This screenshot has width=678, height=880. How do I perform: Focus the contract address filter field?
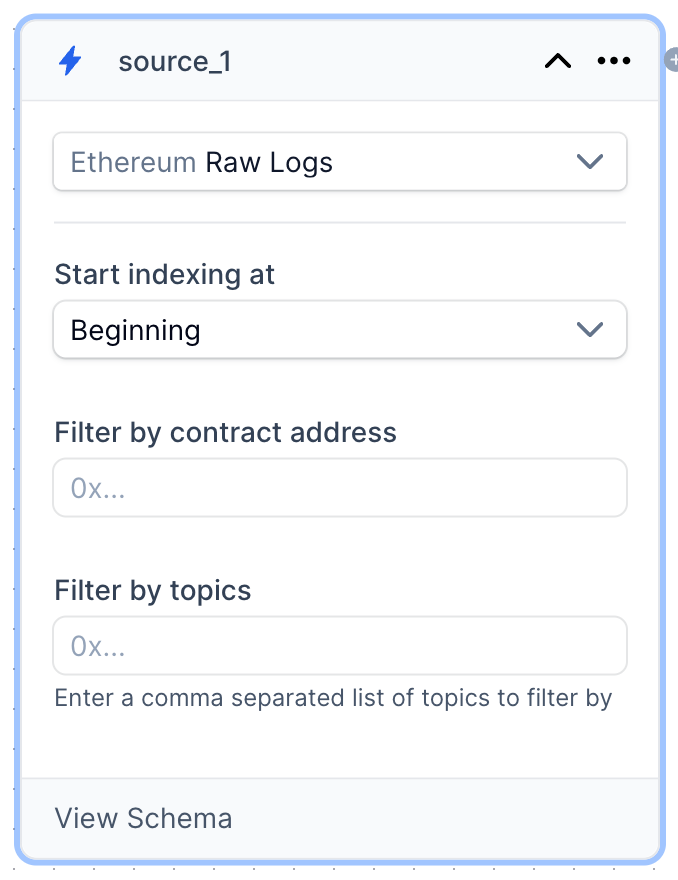pyautogui.click(x=340, y=488)
